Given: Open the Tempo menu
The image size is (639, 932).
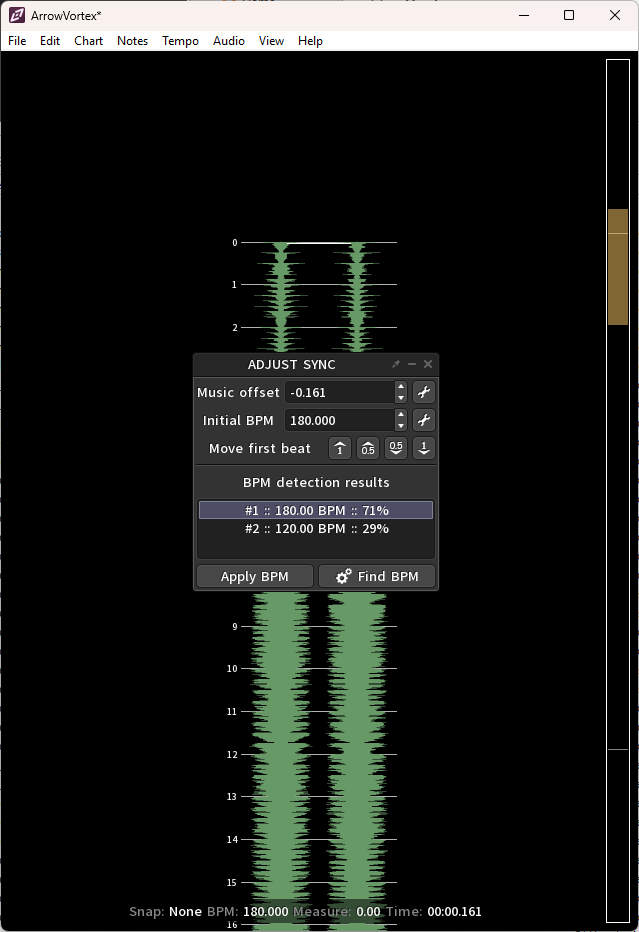Looking at the screenshot, I should (181, 41).
